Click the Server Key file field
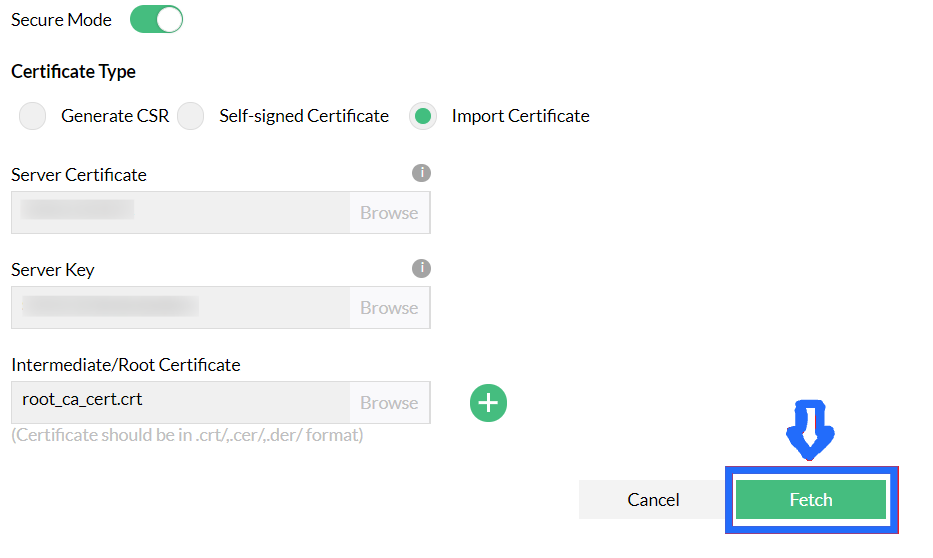The image size is (933, 558). tap(180, 308)
